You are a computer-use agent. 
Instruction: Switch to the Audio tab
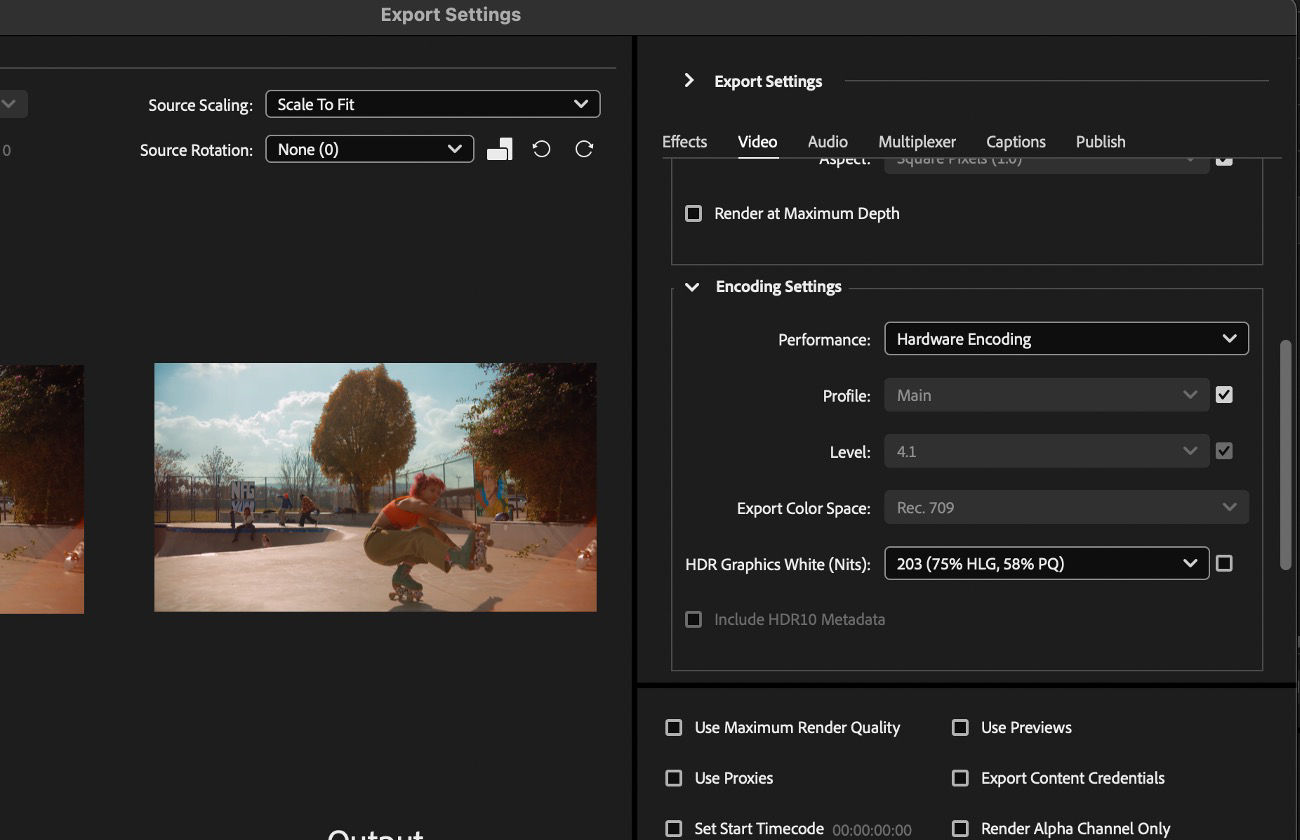coord(827,141)
